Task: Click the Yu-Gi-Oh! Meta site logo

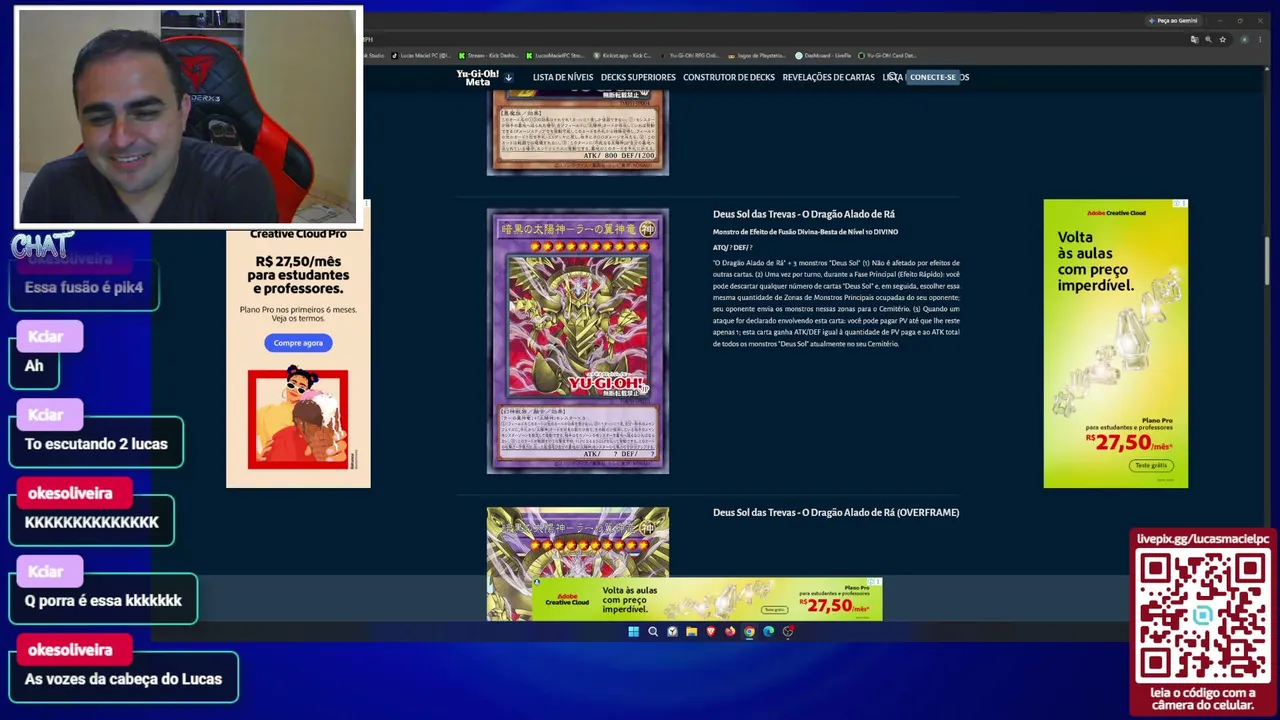Action: click(x=477, y=77)
